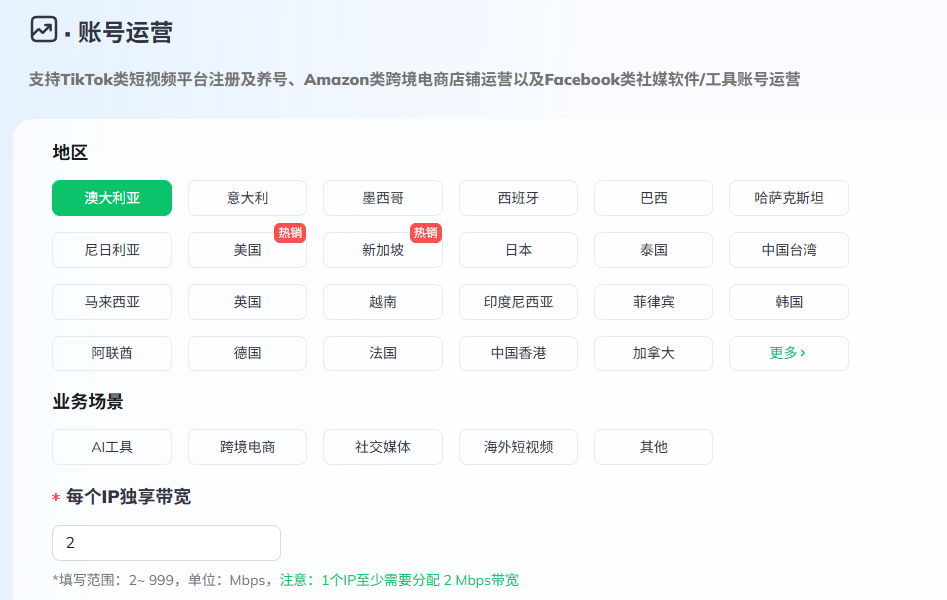Click the 业务场景 section label
Image resolution: width=947 pixels, height=600 pixels.
[88, 401]
